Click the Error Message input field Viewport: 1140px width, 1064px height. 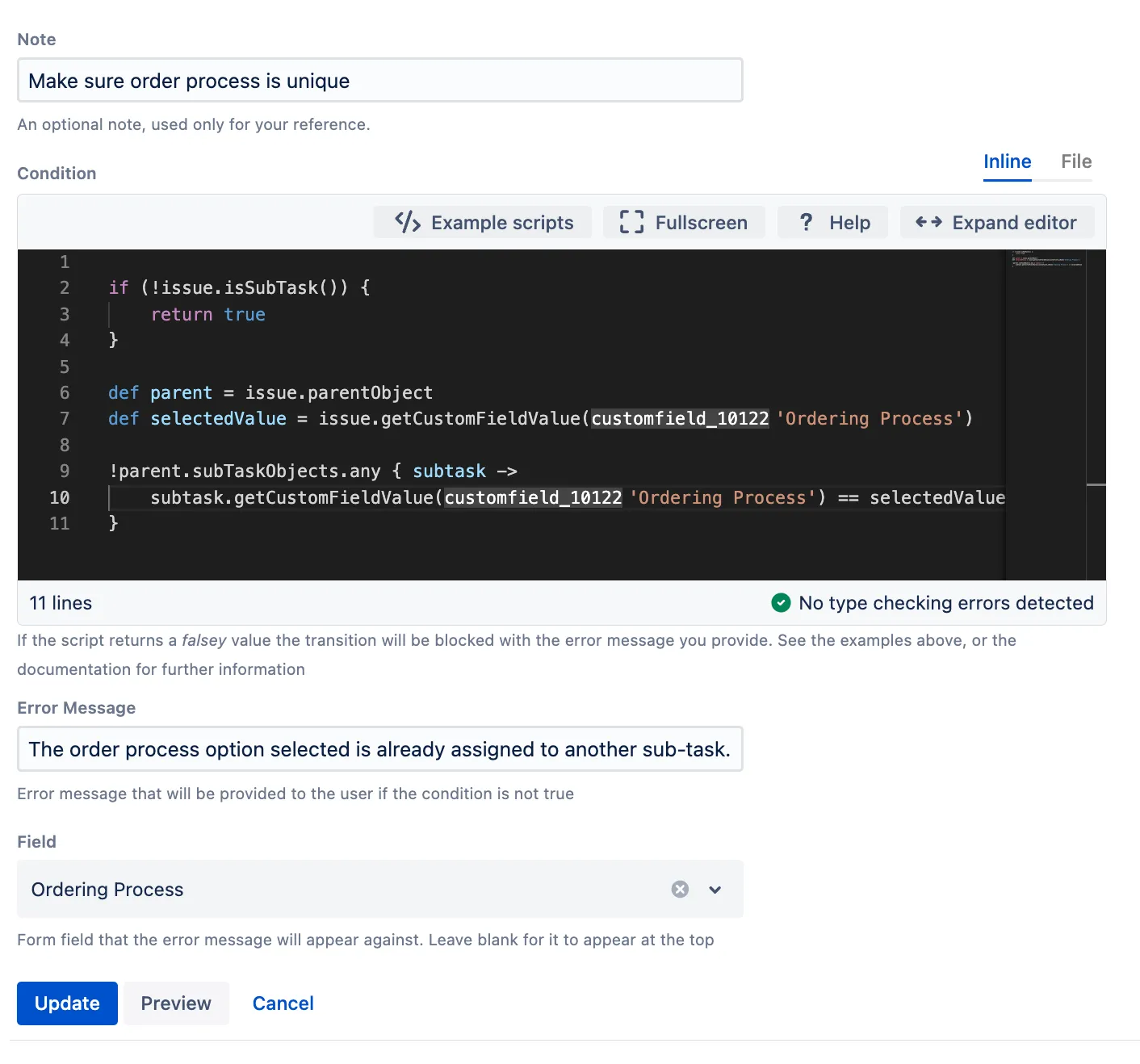[x=380, y=749]
